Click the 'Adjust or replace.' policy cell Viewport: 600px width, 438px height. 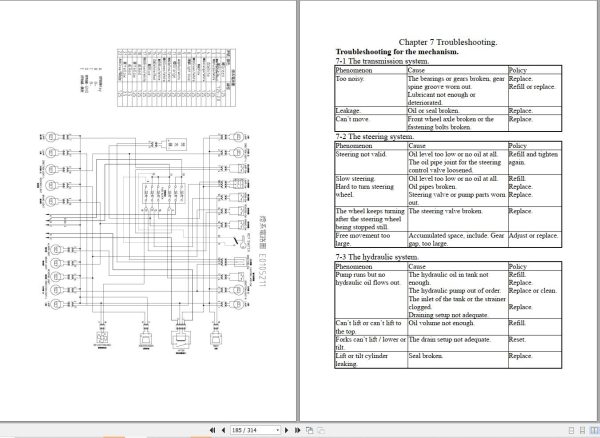(535, 239)
